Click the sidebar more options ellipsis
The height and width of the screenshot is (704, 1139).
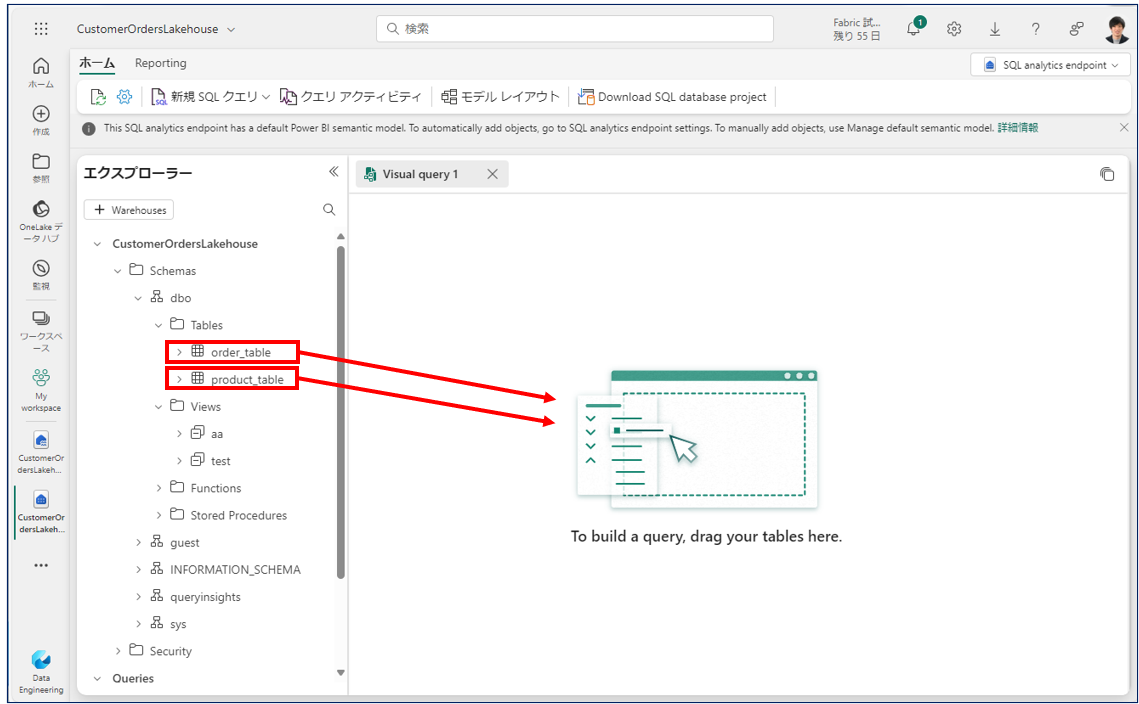(41, 565)
